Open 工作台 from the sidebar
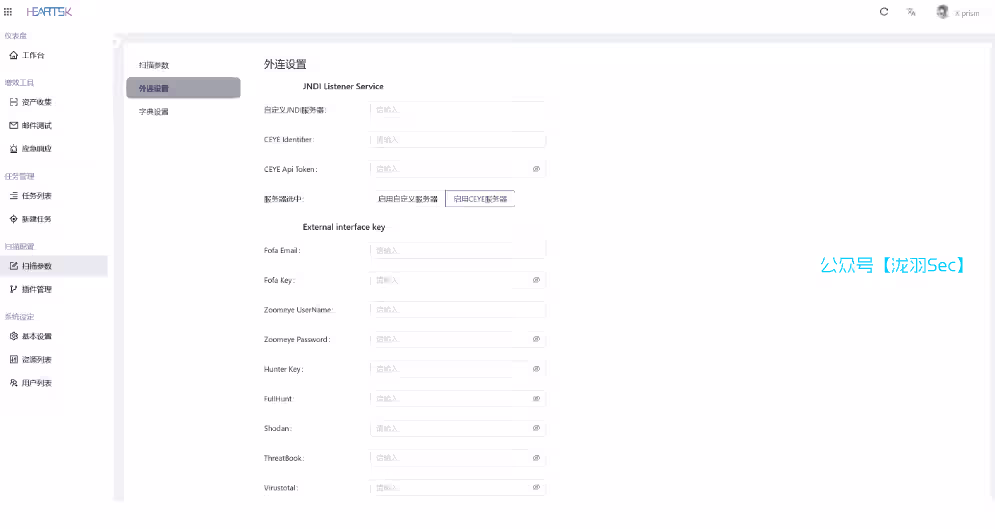The image size is (995, 529). [x=33, y=55]
